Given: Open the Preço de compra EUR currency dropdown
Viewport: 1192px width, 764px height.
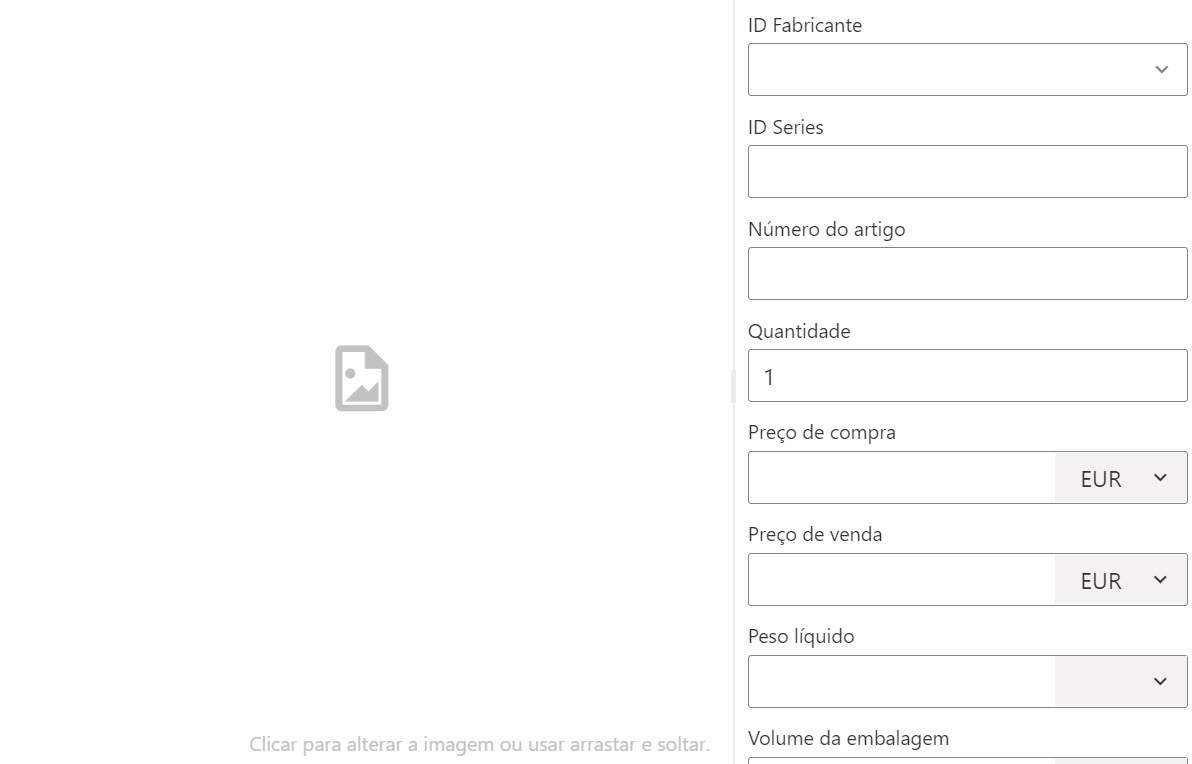Looking at the screenshot, I should (1121, 477).
